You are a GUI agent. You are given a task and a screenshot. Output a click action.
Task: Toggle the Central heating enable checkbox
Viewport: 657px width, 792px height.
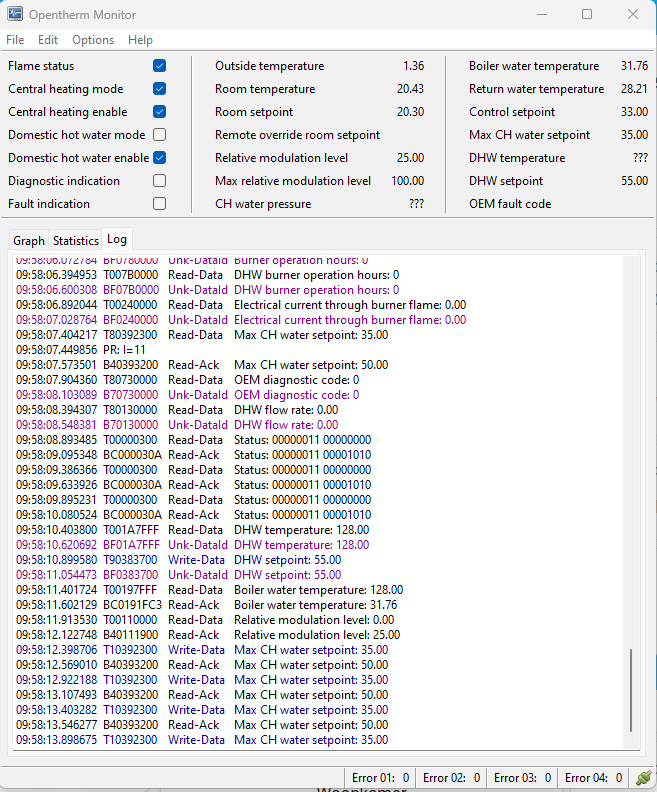pos(159,112)
